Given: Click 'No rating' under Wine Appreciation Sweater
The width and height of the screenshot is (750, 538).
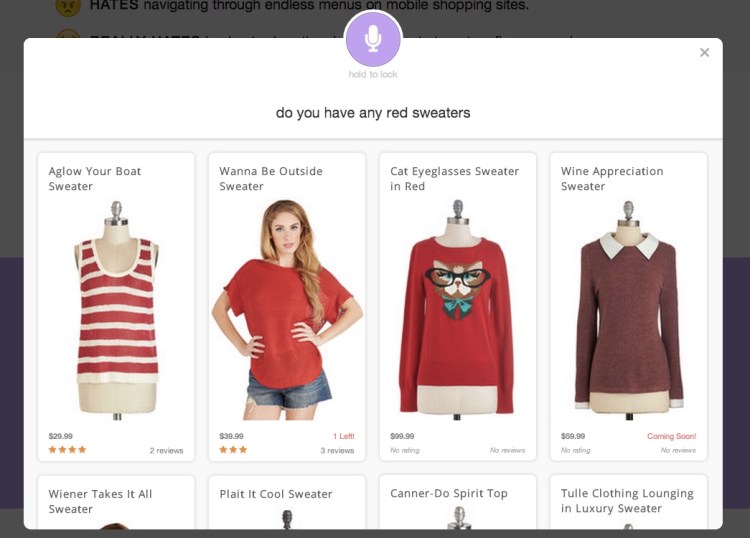Looking at the screenshot, I should click(x=575, y=450).
